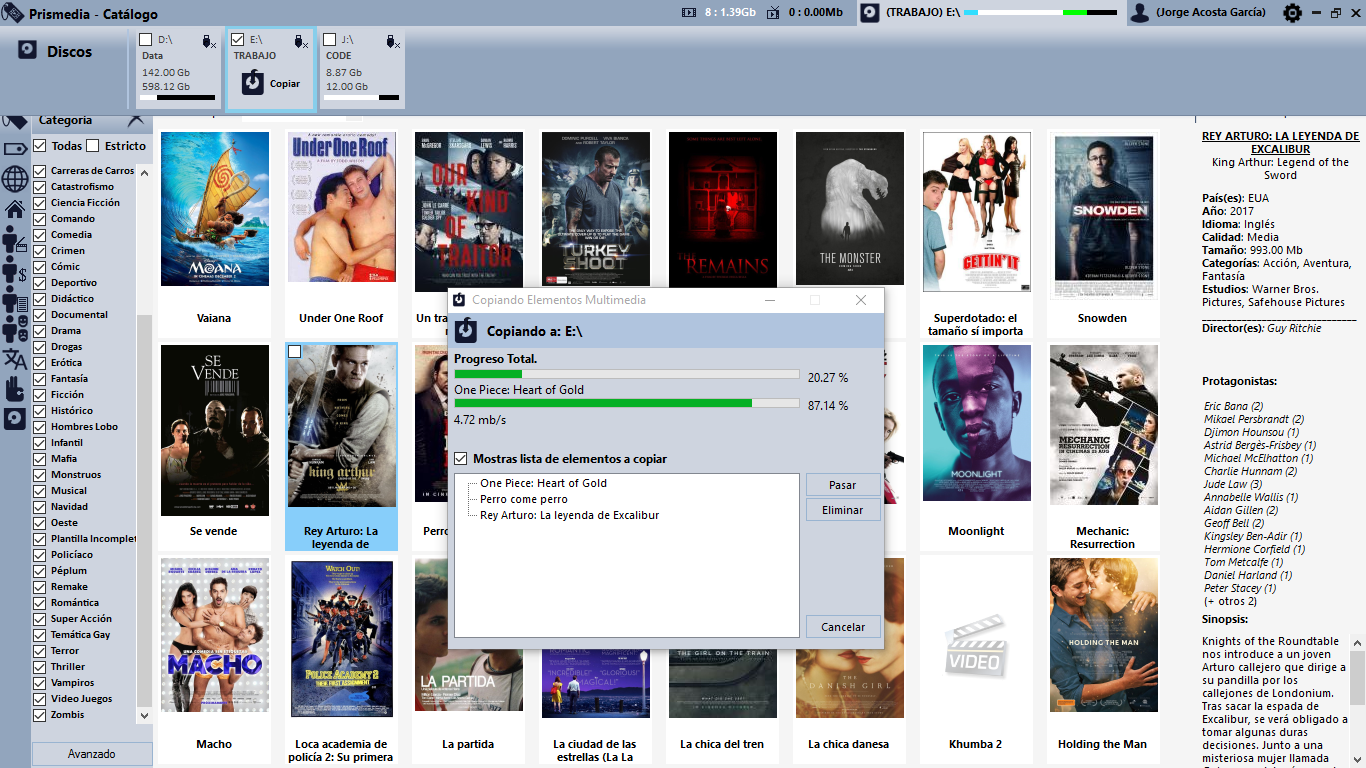The width and height of the screenshot is (1366, 768).
Task: Click the settings gear icon
Action: click(1292, 13)
